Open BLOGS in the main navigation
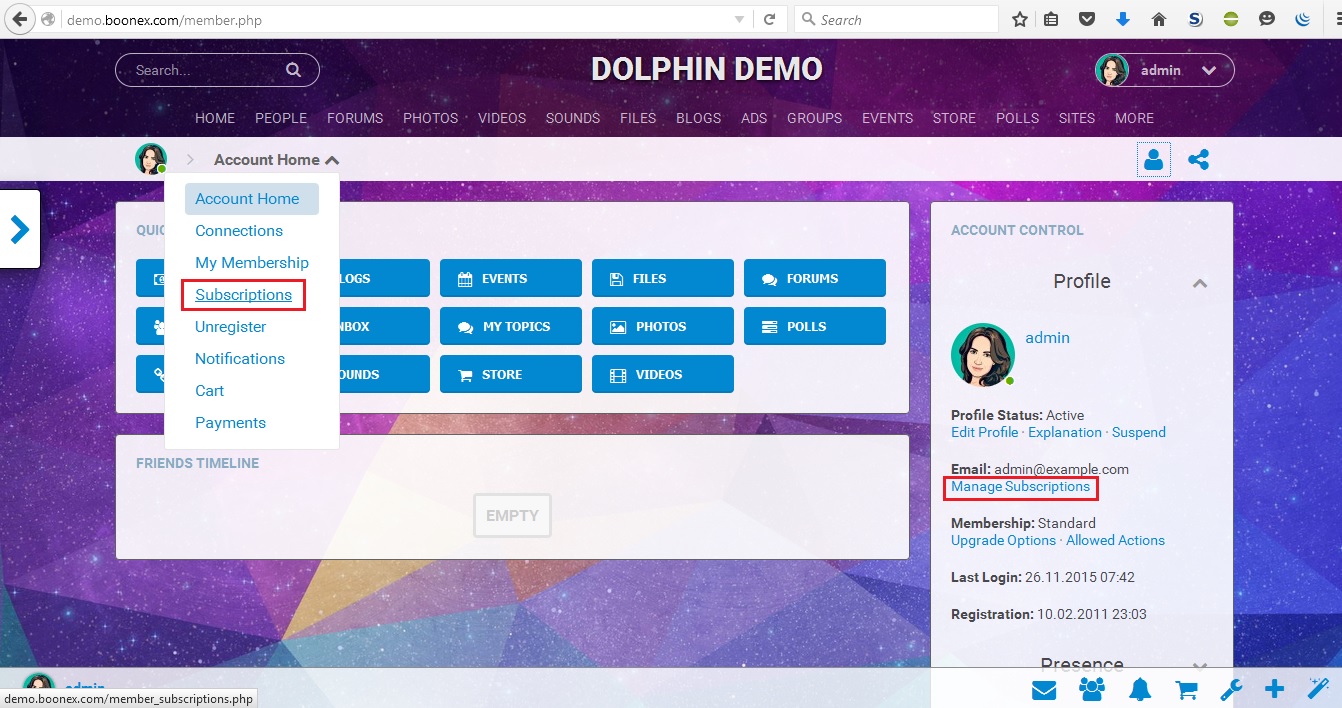The width and height of the screenshot is (1342, 708). (x=698, y=118)
